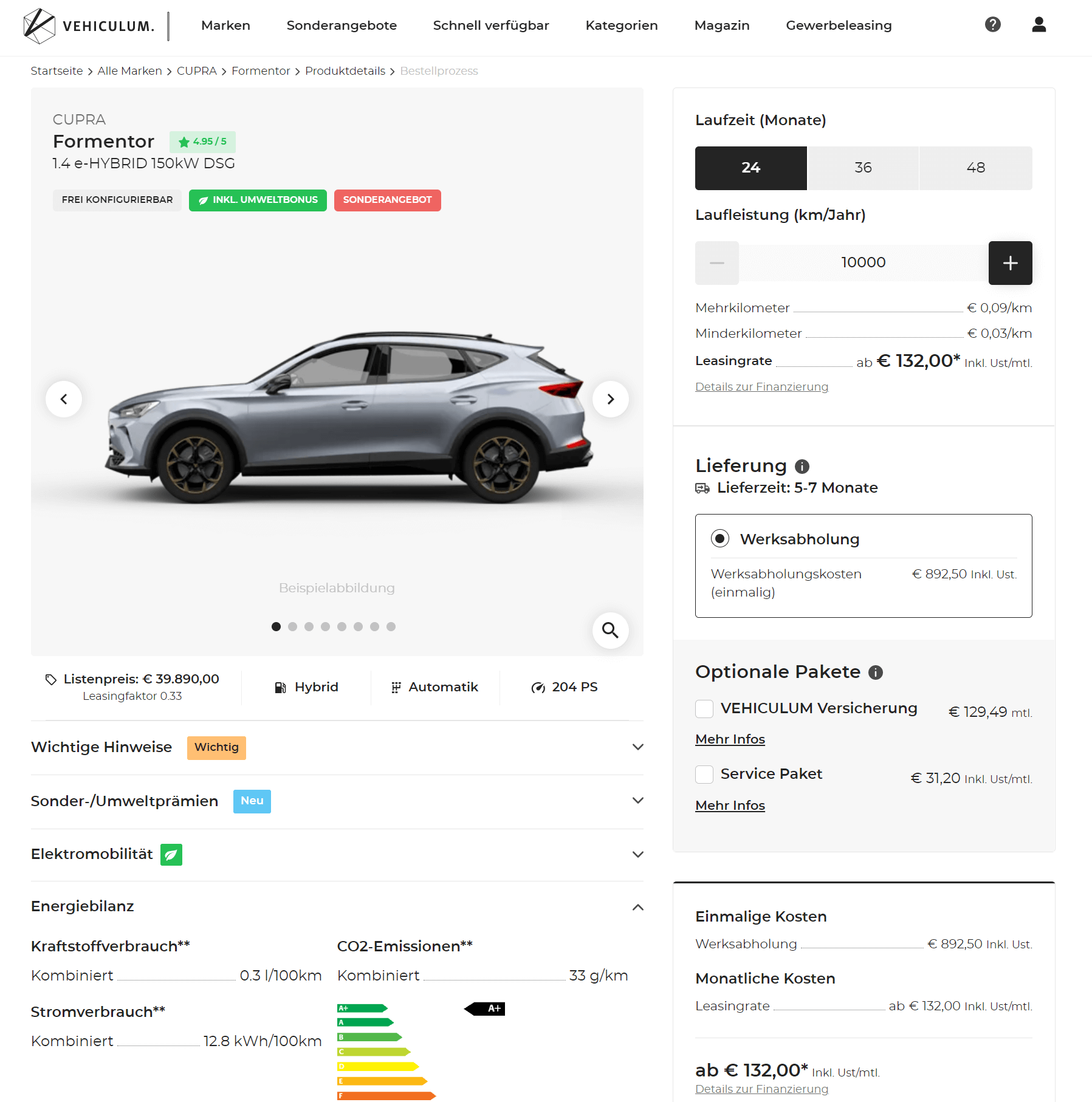
Task: Jump to last carousel dot
Action: coord(391,627)
